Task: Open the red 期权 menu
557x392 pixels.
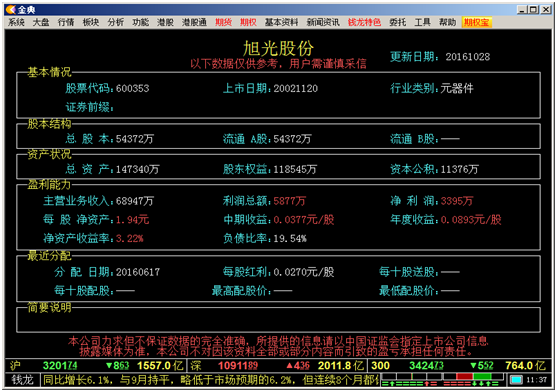Action: [x=248, y=22]
